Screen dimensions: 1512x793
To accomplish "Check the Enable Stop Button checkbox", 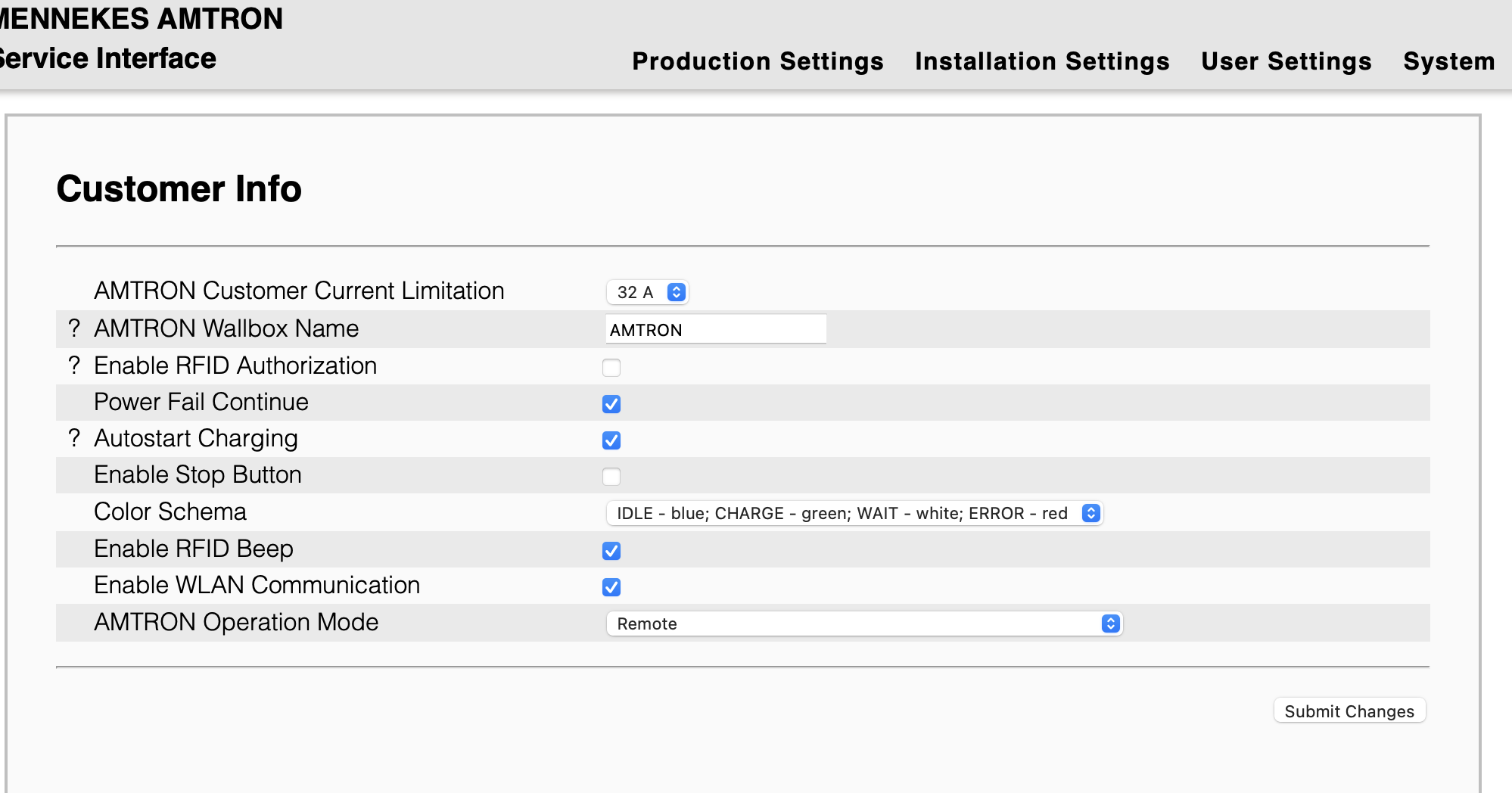I will click(x=611, y=477).
